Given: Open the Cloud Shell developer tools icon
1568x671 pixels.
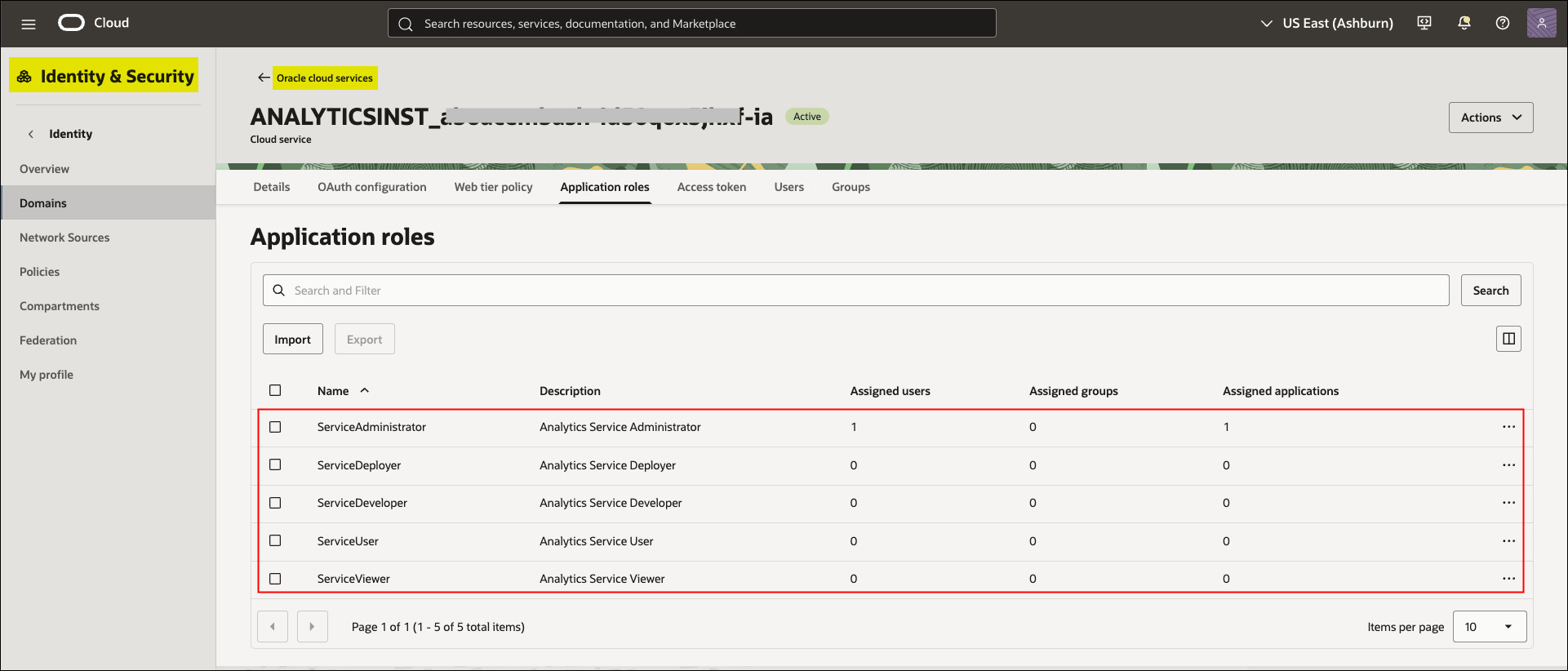Looking at the screenshot, I should (1424, 23).
